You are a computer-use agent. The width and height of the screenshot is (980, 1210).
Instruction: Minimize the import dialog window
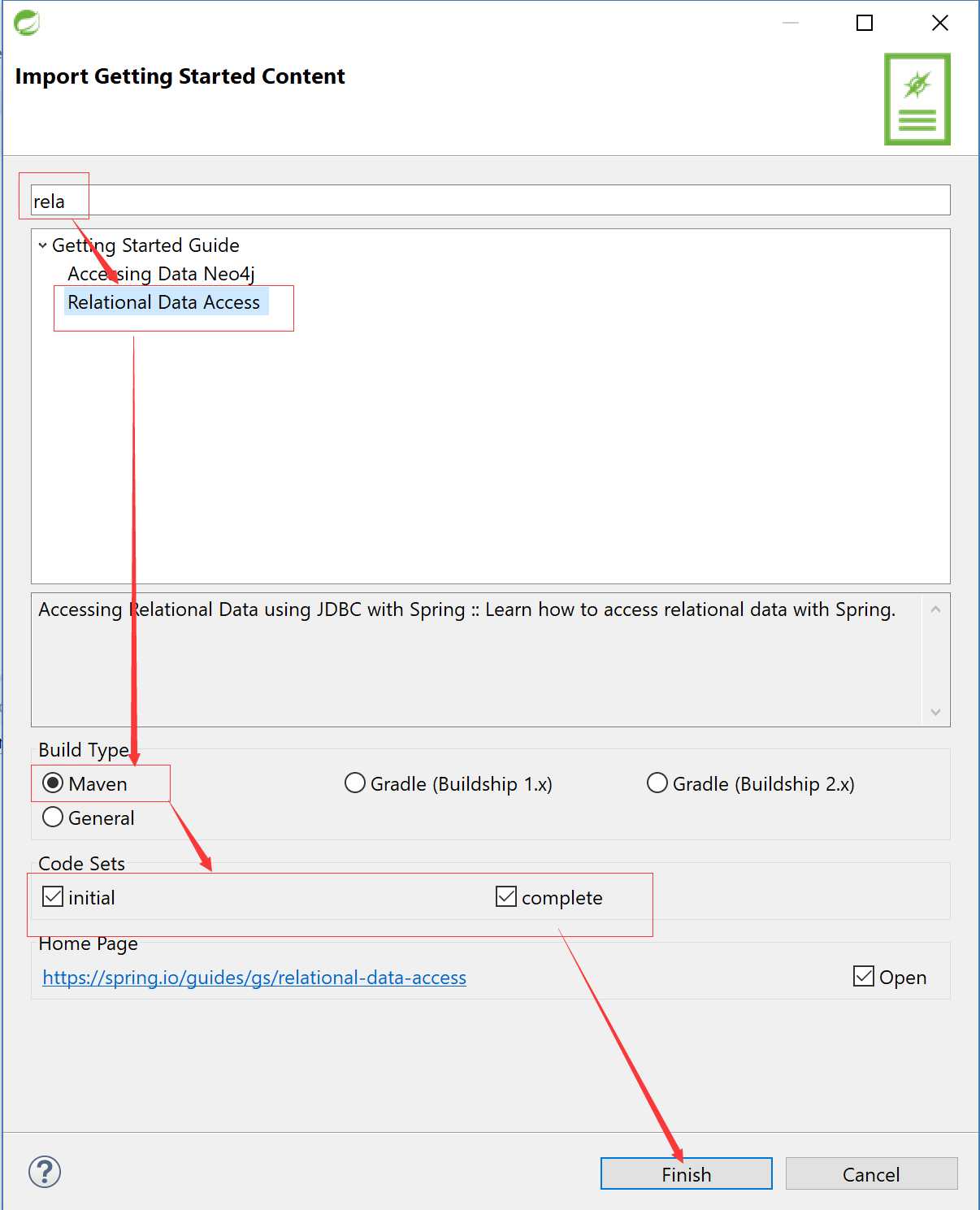pyautogui.click(x=791, y=23)
